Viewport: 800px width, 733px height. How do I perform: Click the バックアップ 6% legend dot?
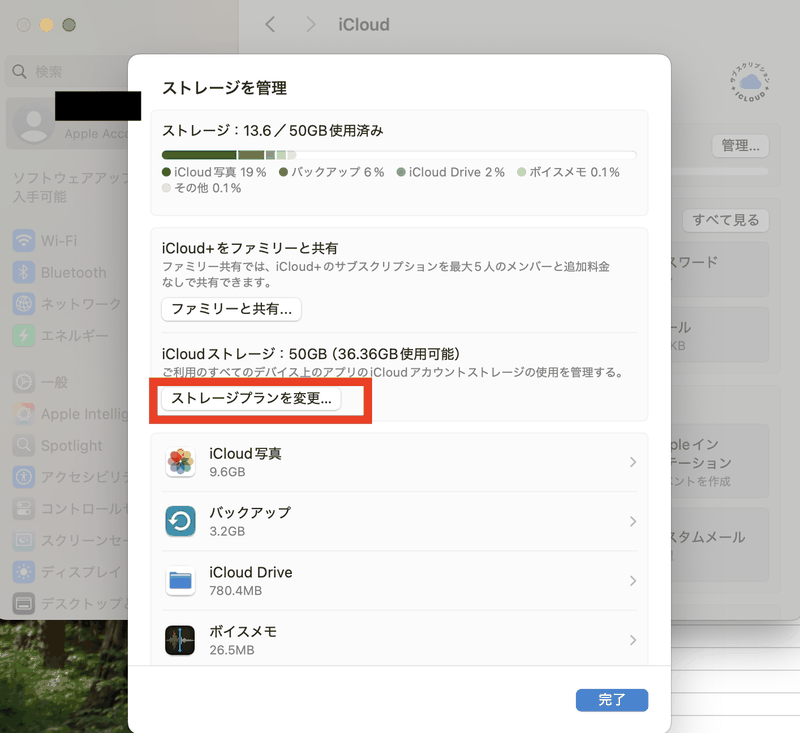[x=284, y=172]
